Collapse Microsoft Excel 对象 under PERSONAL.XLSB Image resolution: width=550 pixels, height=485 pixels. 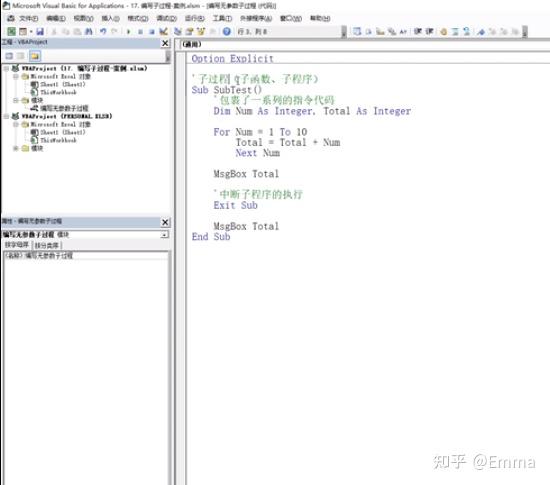[15, 124]
